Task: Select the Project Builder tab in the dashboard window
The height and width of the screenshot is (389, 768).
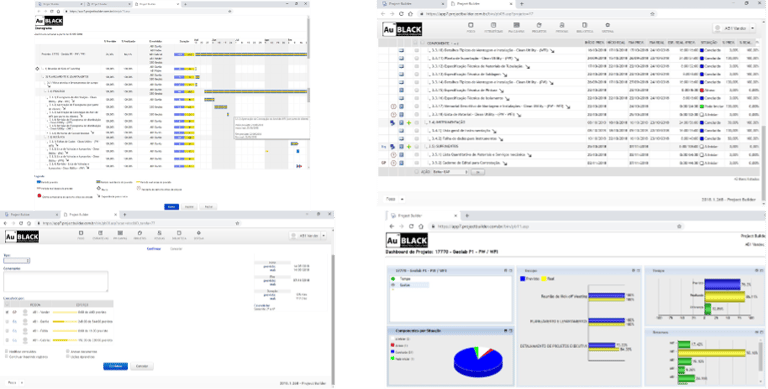Action: [424, 216]
